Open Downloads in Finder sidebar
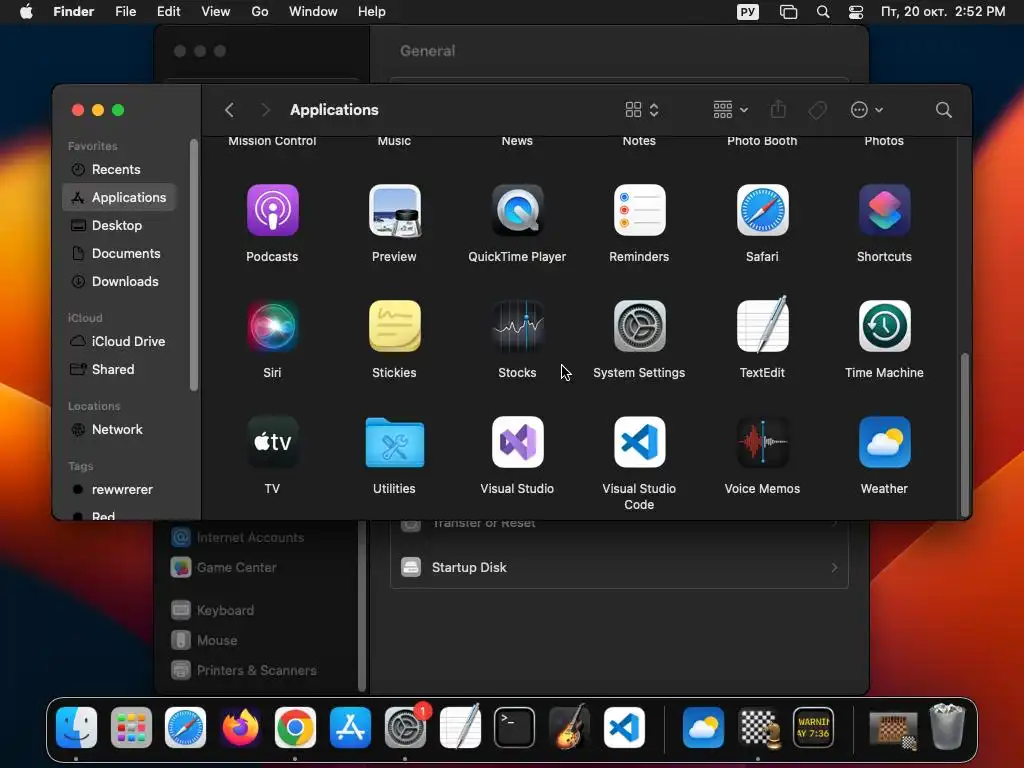This screenshot has height=768, width=1024. pyautogui.click(x=119, y=281)
